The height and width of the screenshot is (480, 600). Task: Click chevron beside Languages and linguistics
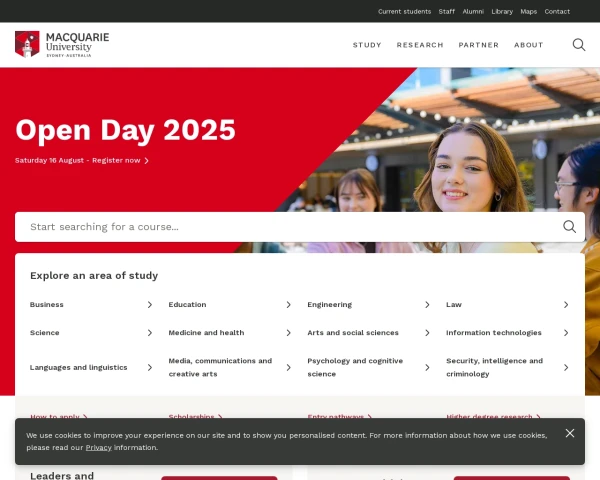[x=150, y=367]
